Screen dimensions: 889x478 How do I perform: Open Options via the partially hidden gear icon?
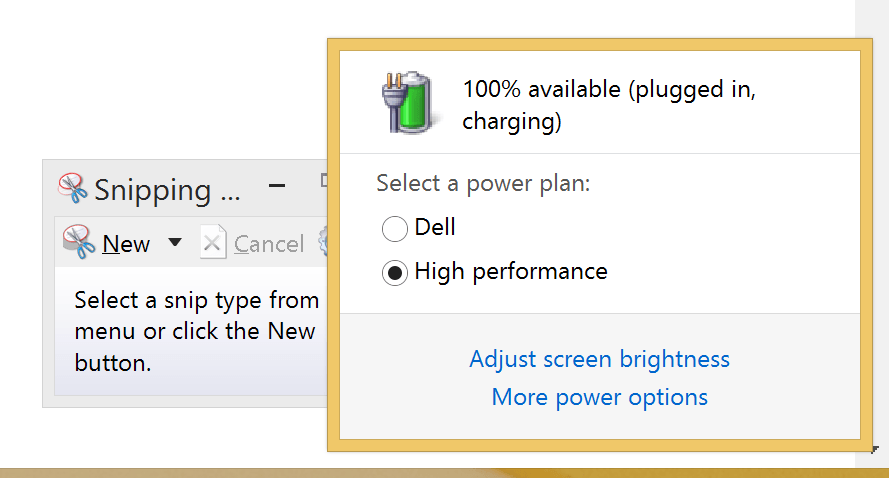click(x=323, y=242)
